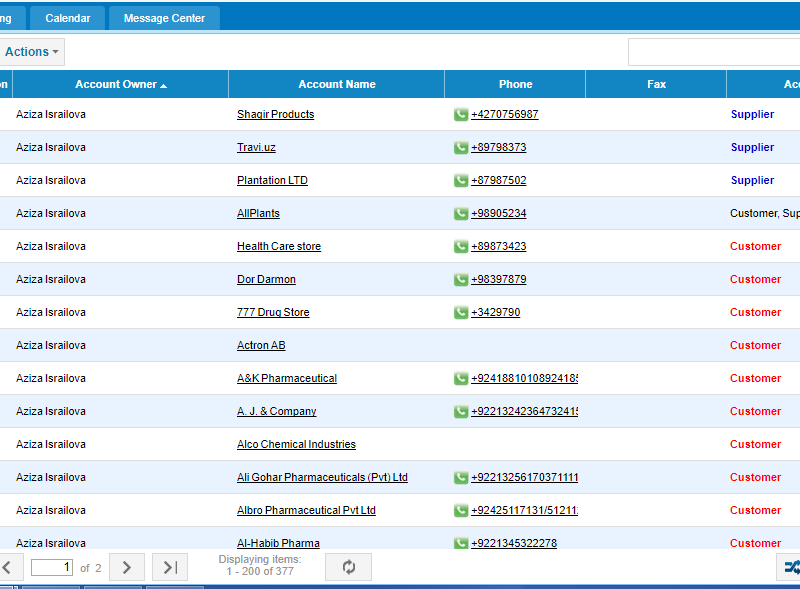Sort by Phone column header
800x589 pixels.
tap(515, 84)
